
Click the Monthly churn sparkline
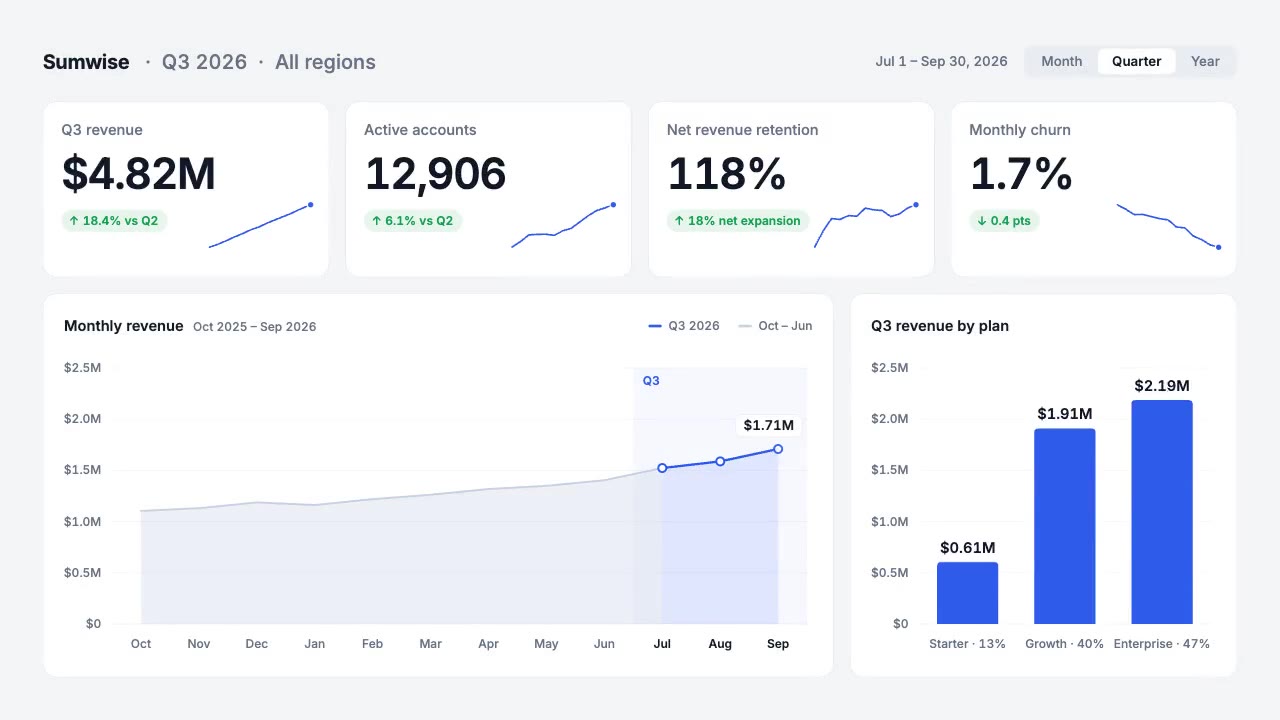(1169, 225)
